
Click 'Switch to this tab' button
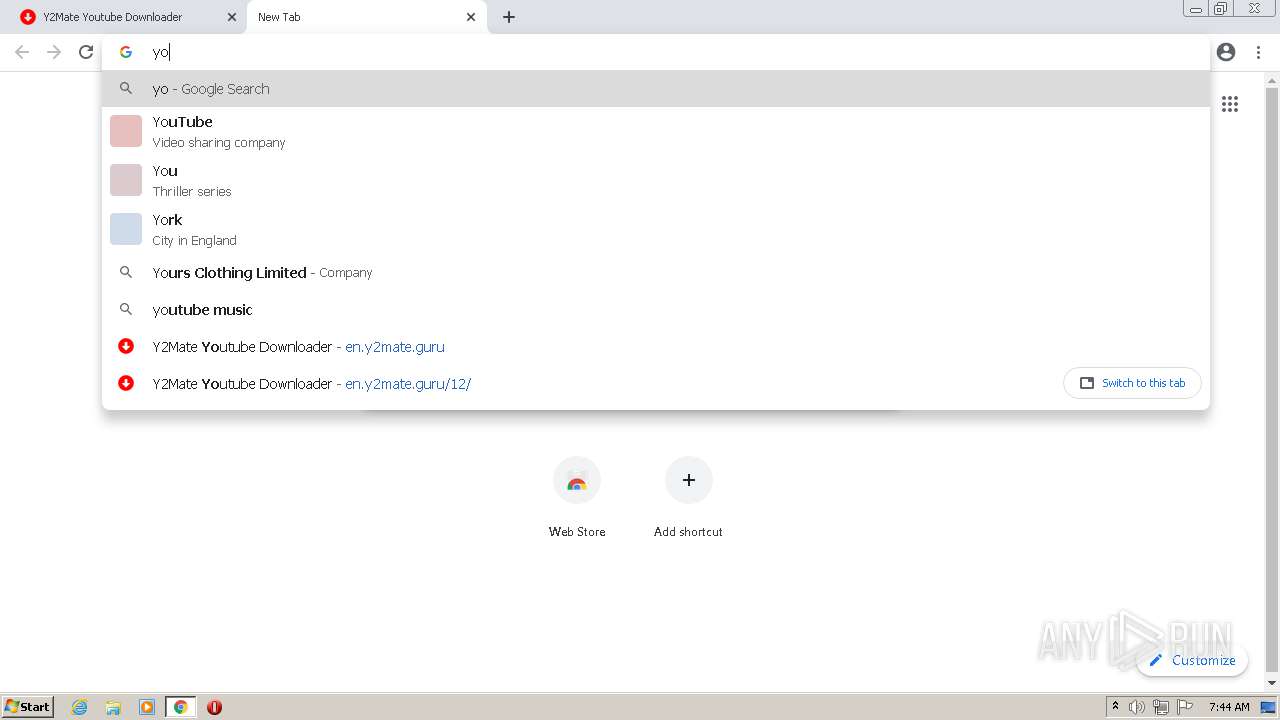pyautogui.click(x=1132, y=383)
